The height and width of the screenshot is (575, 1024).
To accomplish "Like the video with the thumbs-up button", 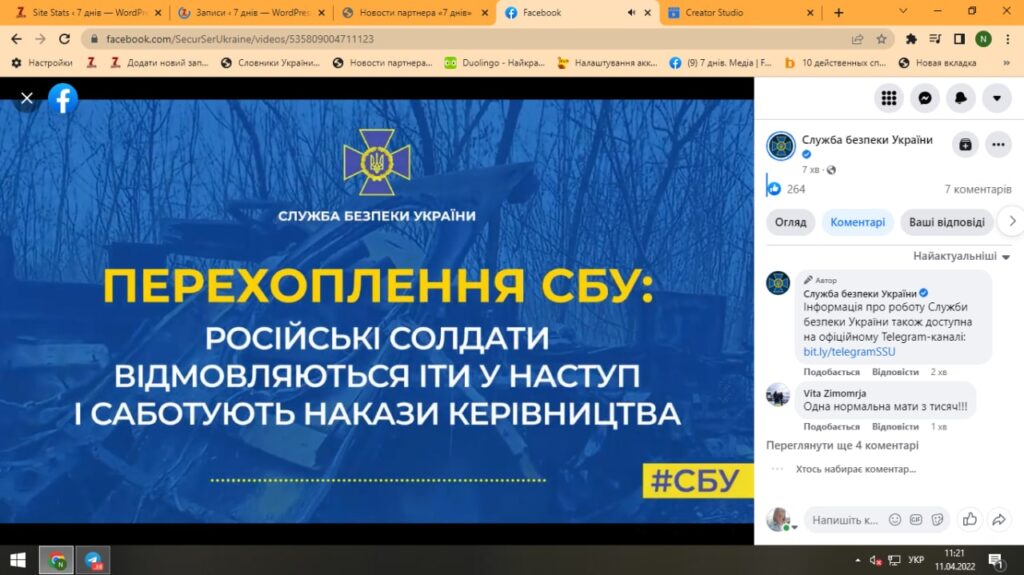I will tap(968, 519).
